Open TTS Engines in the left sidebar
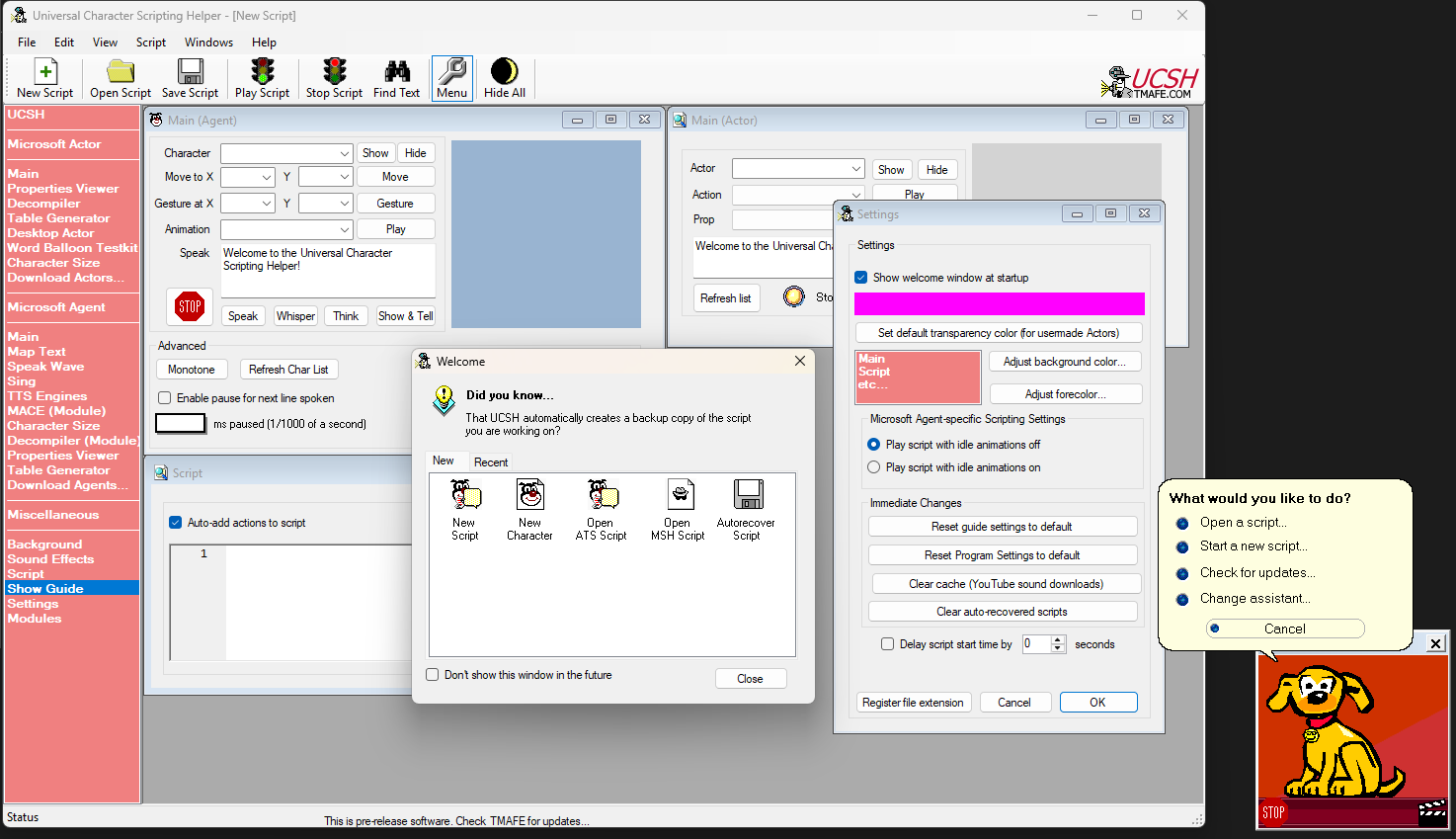1456x839 pixels. point(47,396)
